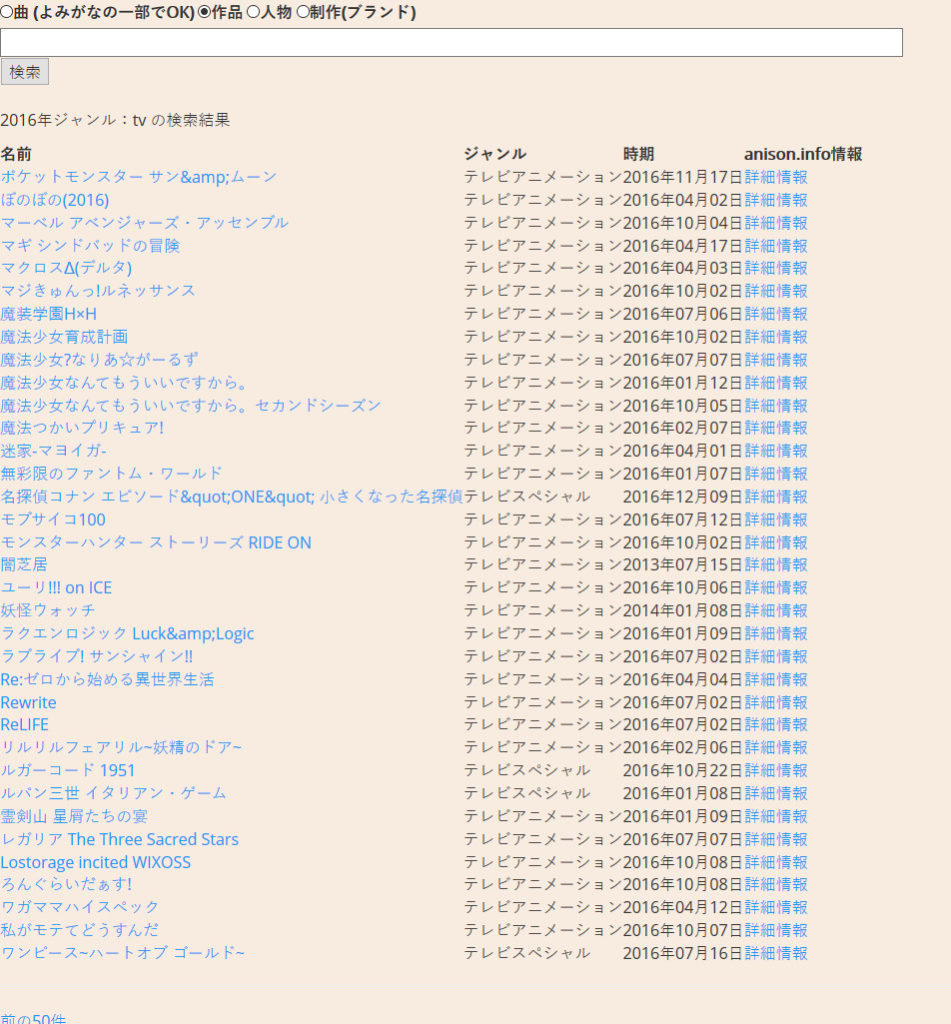Open 詳細情報 for ユーリ!!! on ICE

tap(776, 588)
